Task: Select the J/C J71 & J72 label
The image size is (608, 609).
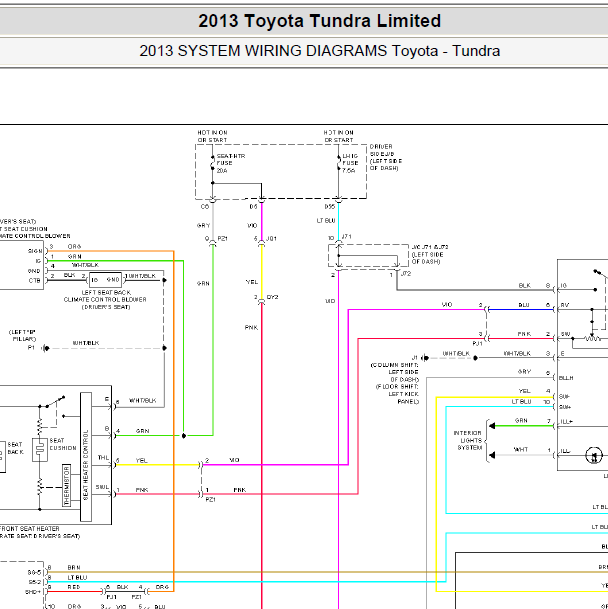Action: (x=430, y=254)
